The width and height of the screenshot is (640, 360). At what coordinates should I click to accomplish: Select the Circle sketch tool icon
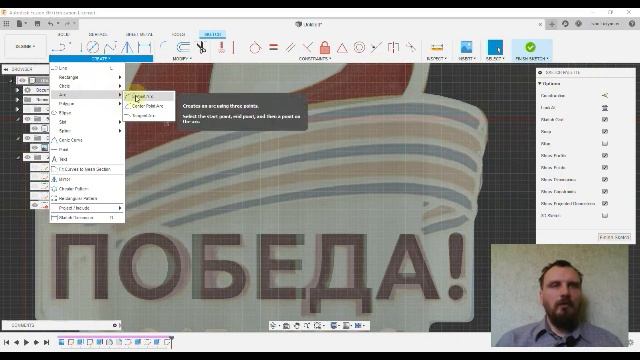93,47
